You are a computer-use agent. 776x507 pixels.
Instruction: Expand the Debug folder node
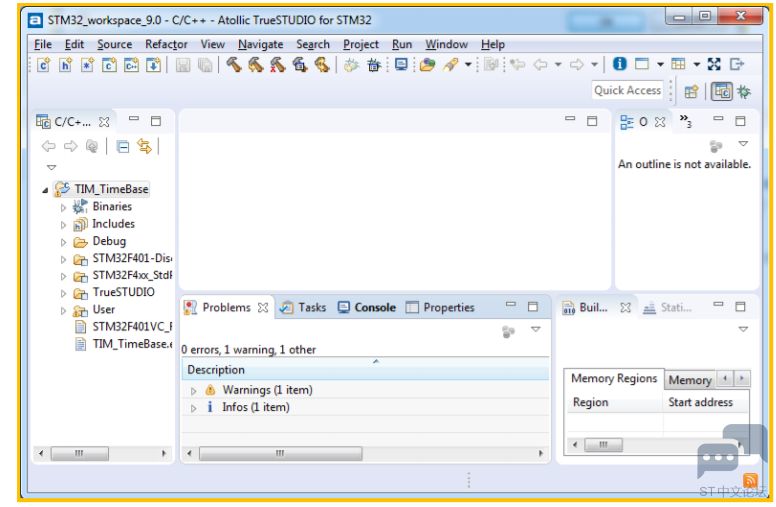pyautogui.click(x=63, y=242)
